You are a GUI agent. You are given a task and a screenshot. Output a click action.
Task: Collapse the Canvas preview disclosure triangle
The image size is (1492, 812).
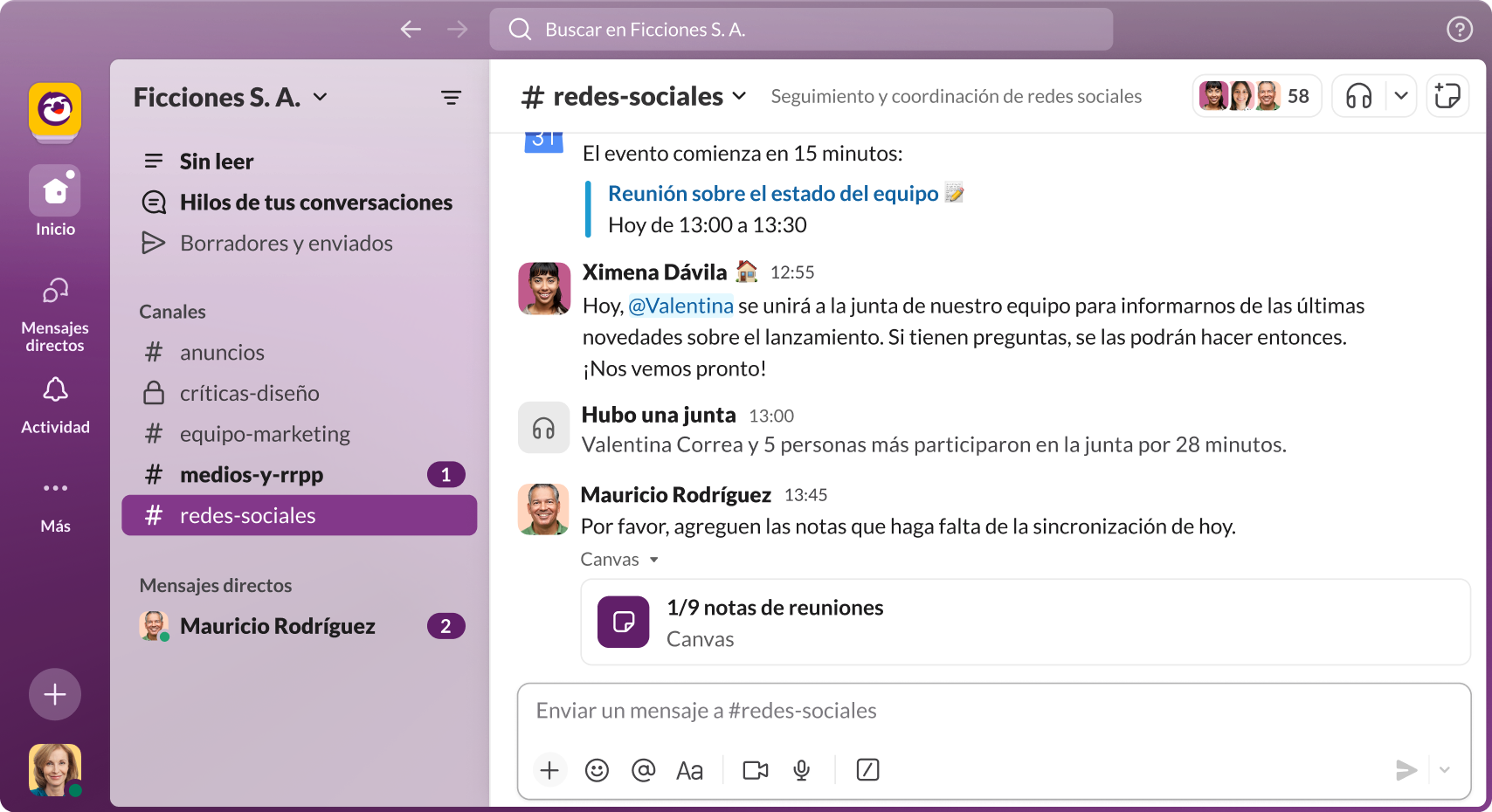pos(653,560)
